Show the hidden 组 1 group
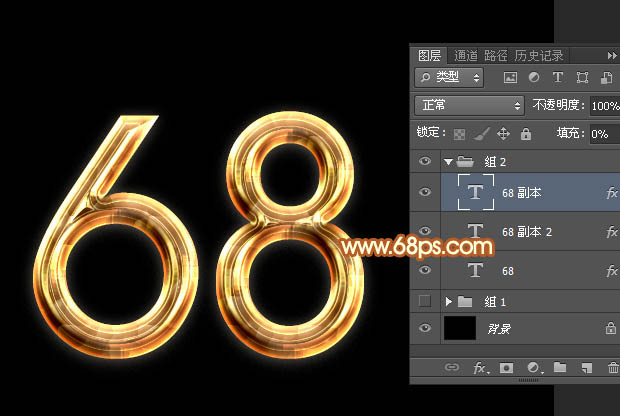 [426, 301]
